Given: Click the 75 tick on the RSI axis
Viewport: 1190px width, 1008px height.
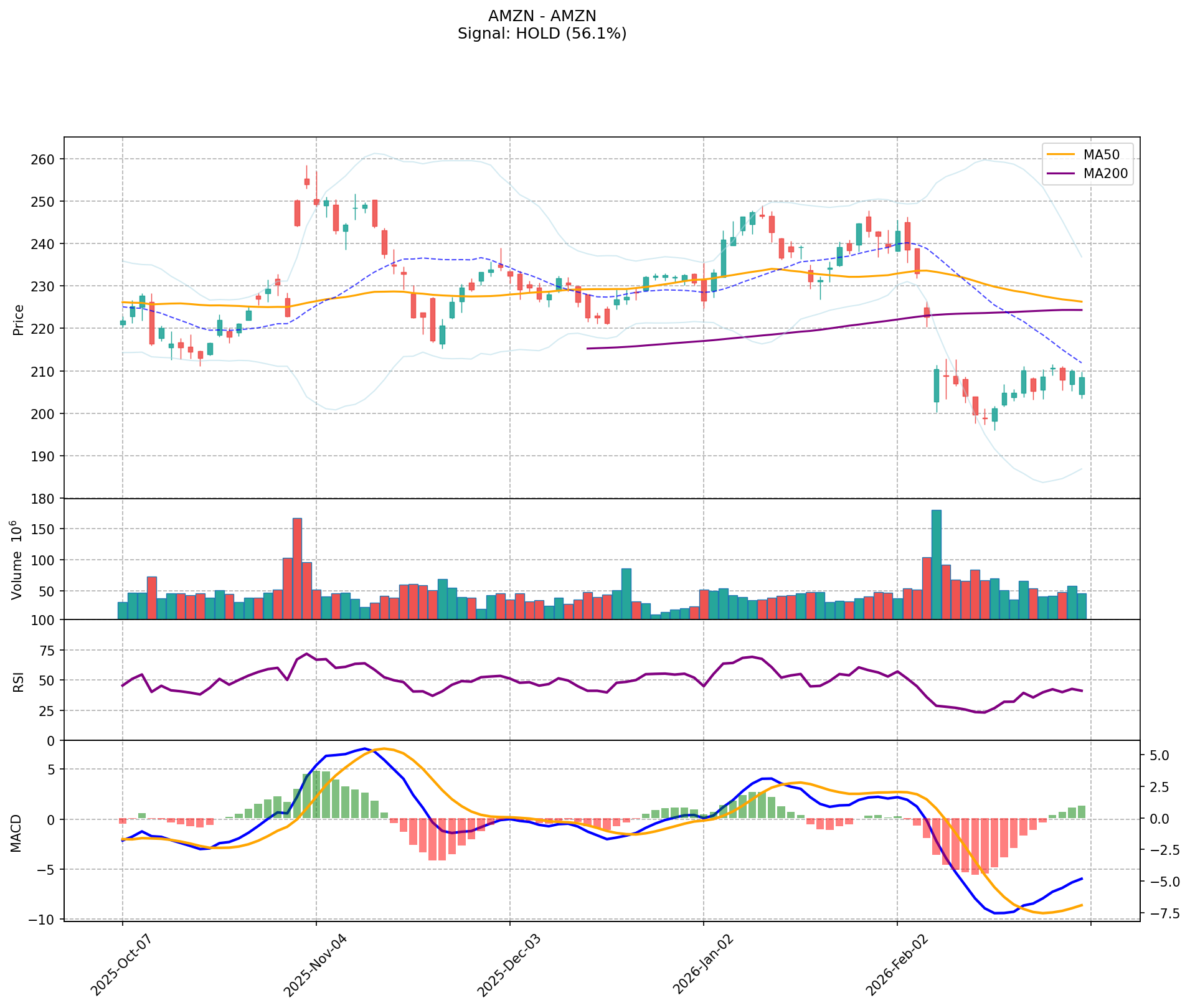Looking at the screenshot, I should [47, 651].
